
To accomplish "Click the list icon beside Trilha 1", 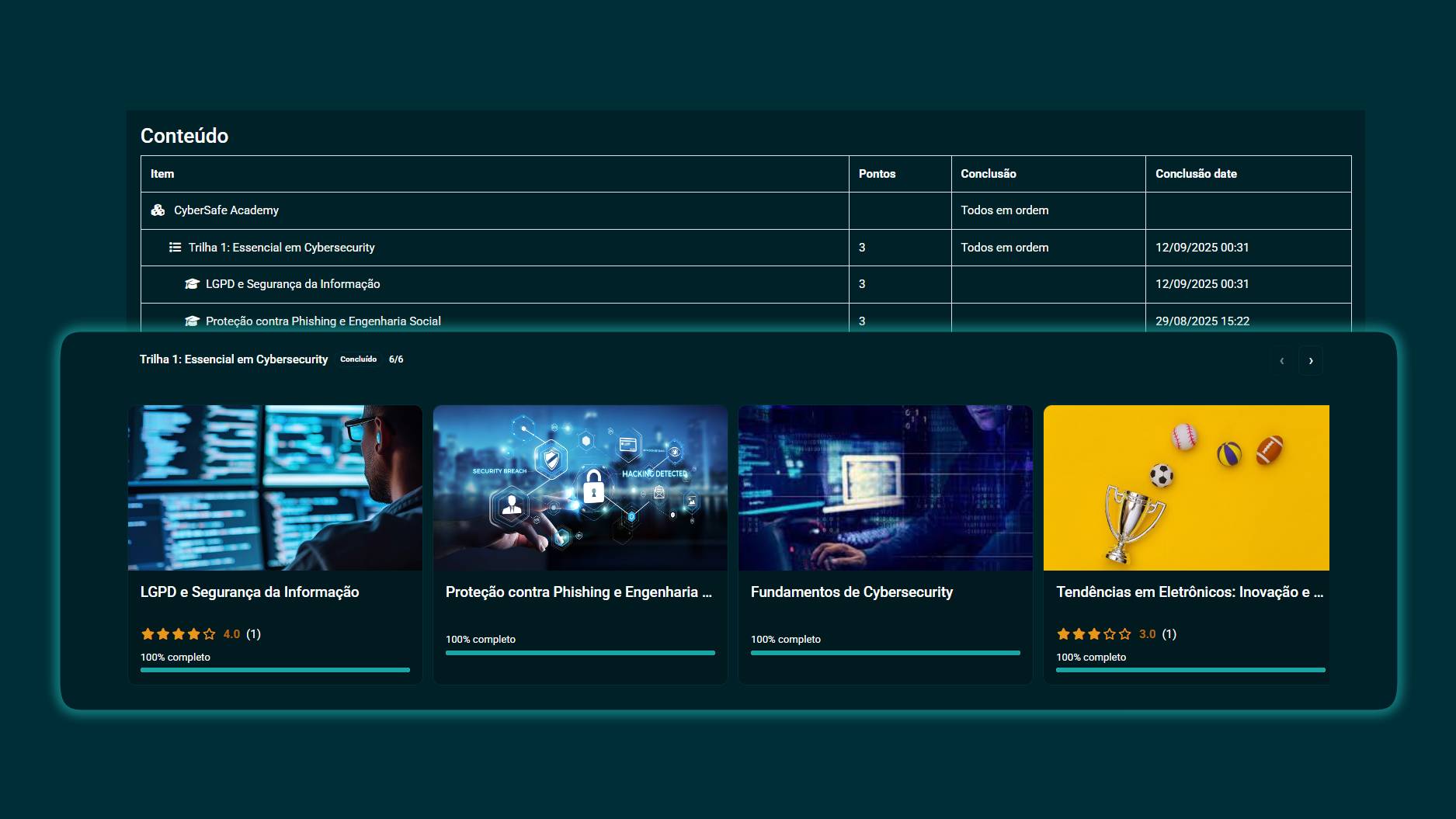I will (175, 248).
